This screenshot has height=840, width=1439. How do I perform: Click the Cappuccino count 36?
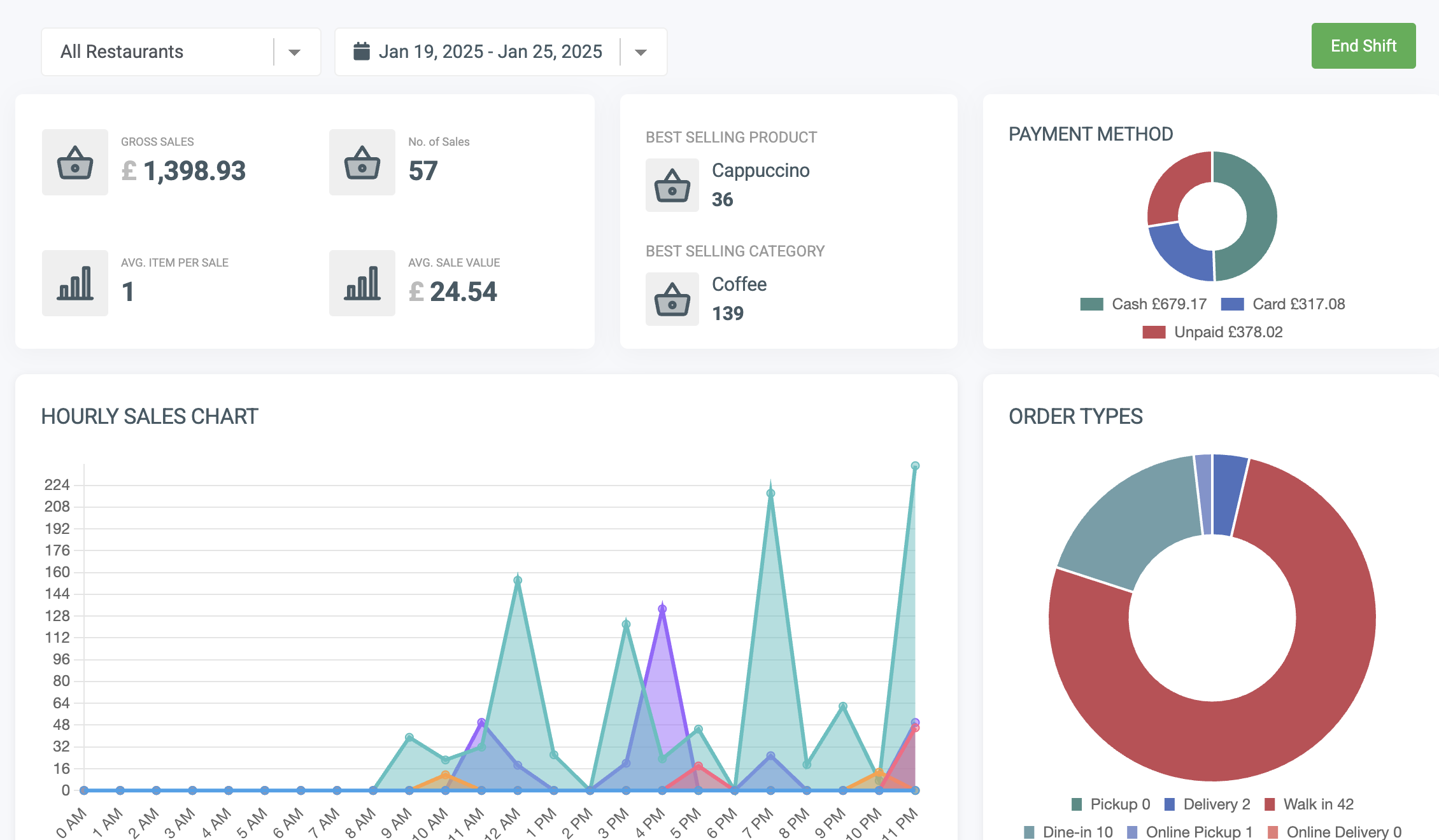point(722,200)
